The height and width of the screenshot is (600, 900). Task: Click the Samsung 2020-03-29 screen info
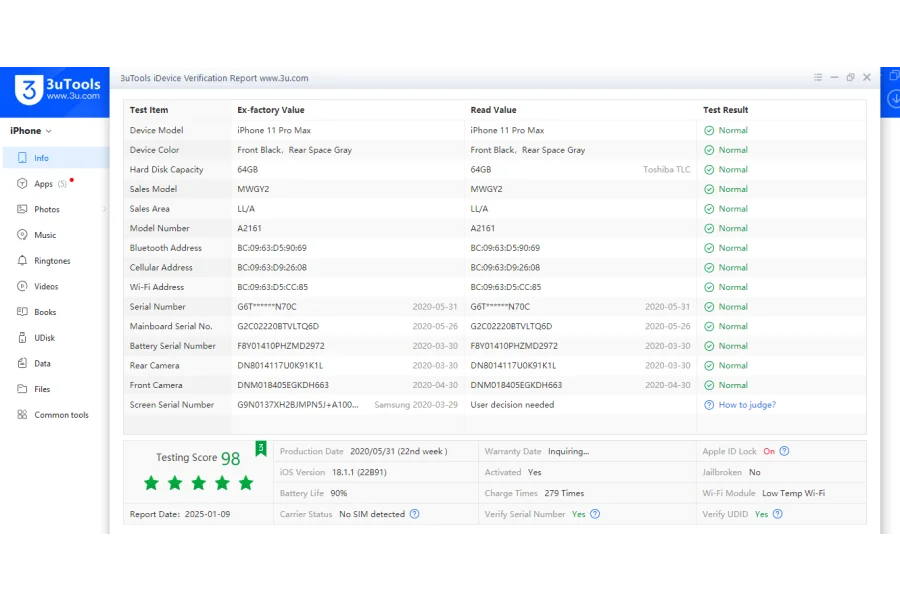pos(416,405)
